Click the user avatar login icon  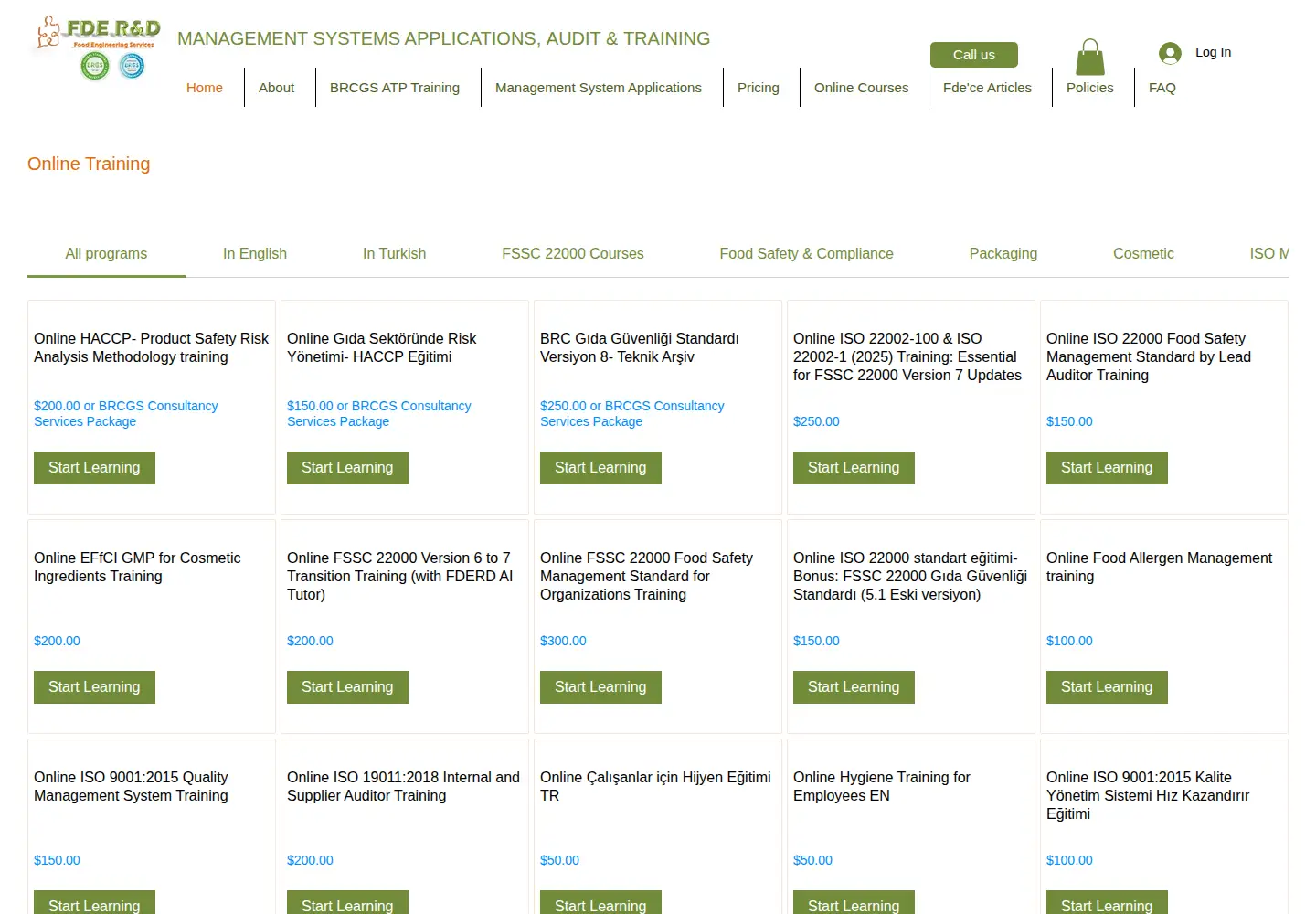coord(1170,53)
